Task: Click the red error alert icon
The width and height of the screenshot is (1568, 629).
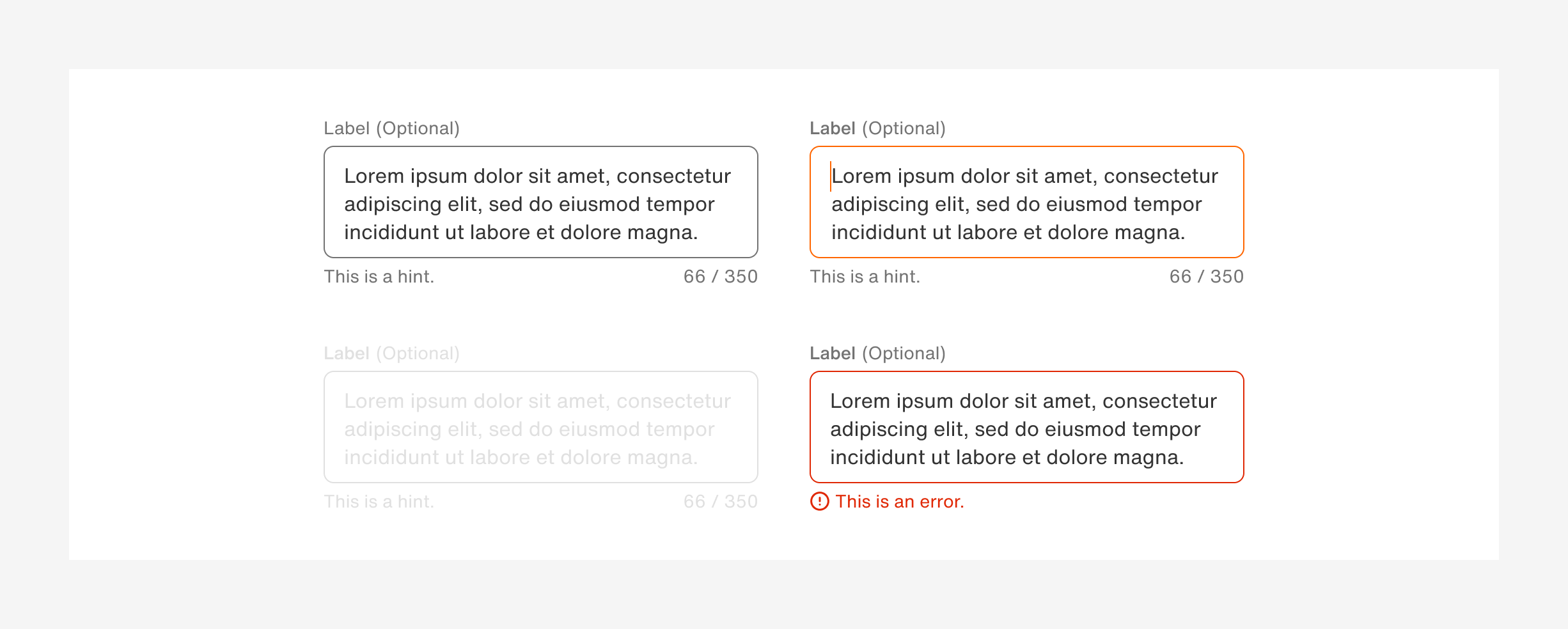Action: point(819,502)
